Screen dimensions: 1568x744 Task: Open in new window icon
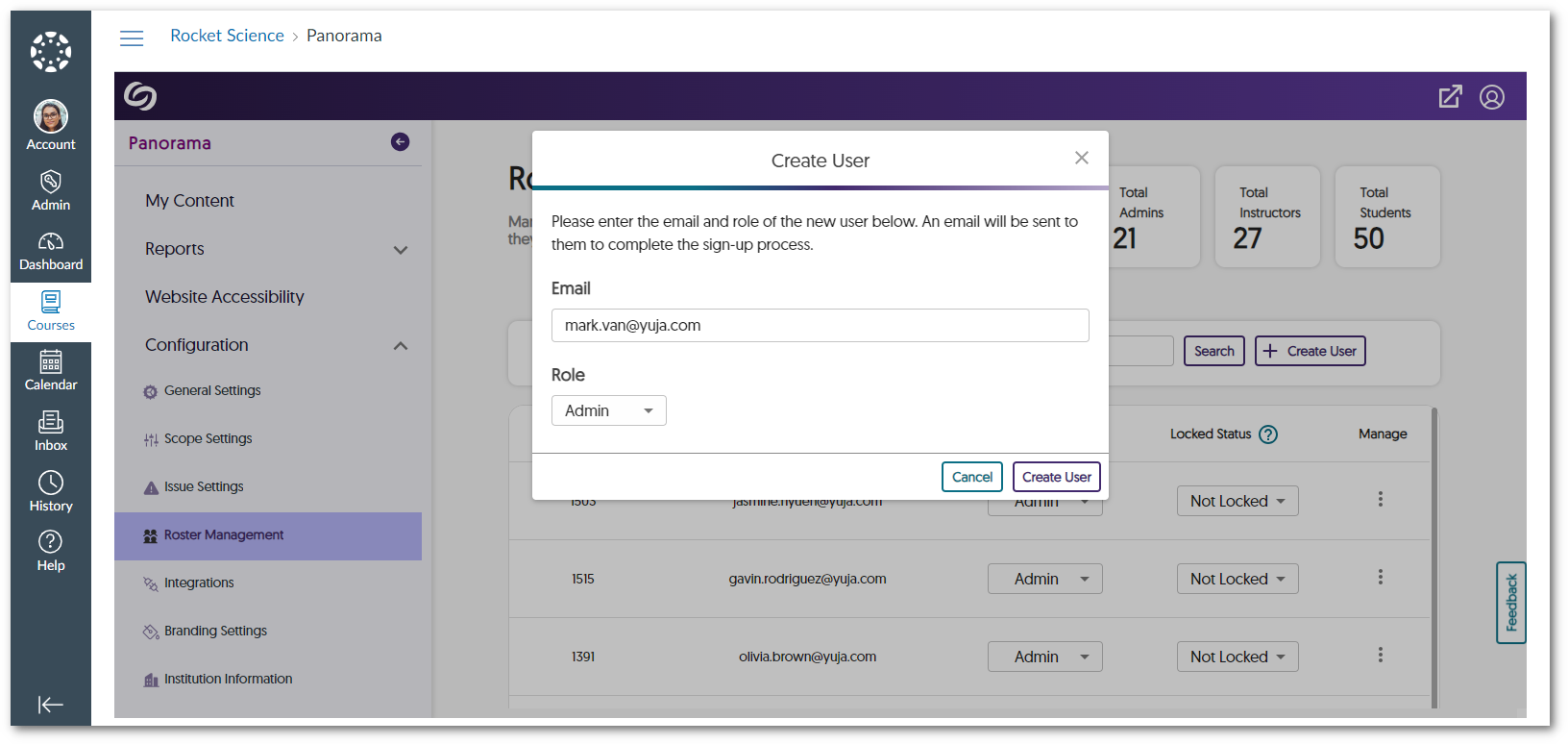1450,97
